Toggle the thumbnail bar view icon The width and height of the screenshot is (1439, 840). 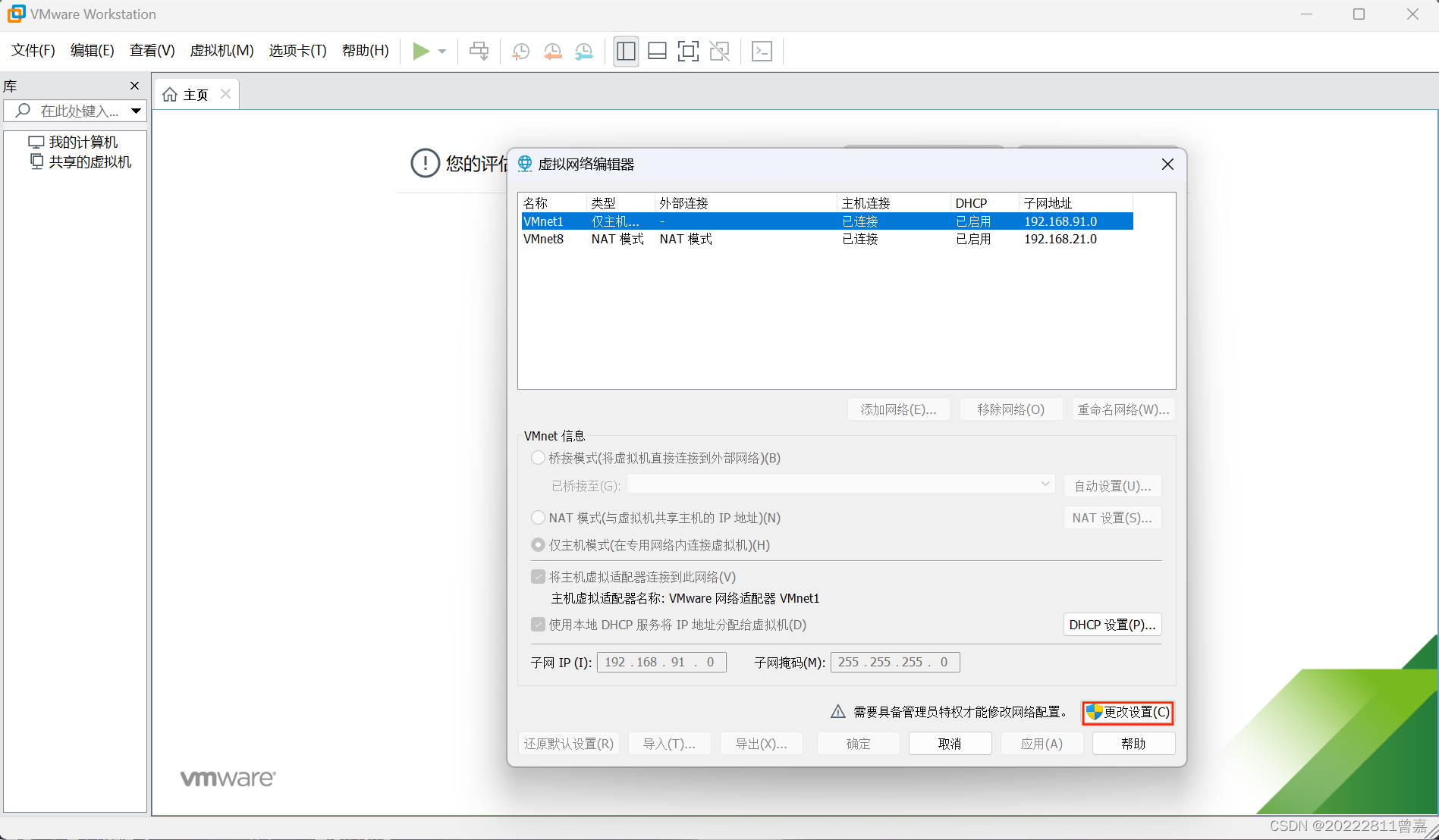(658, 51)
